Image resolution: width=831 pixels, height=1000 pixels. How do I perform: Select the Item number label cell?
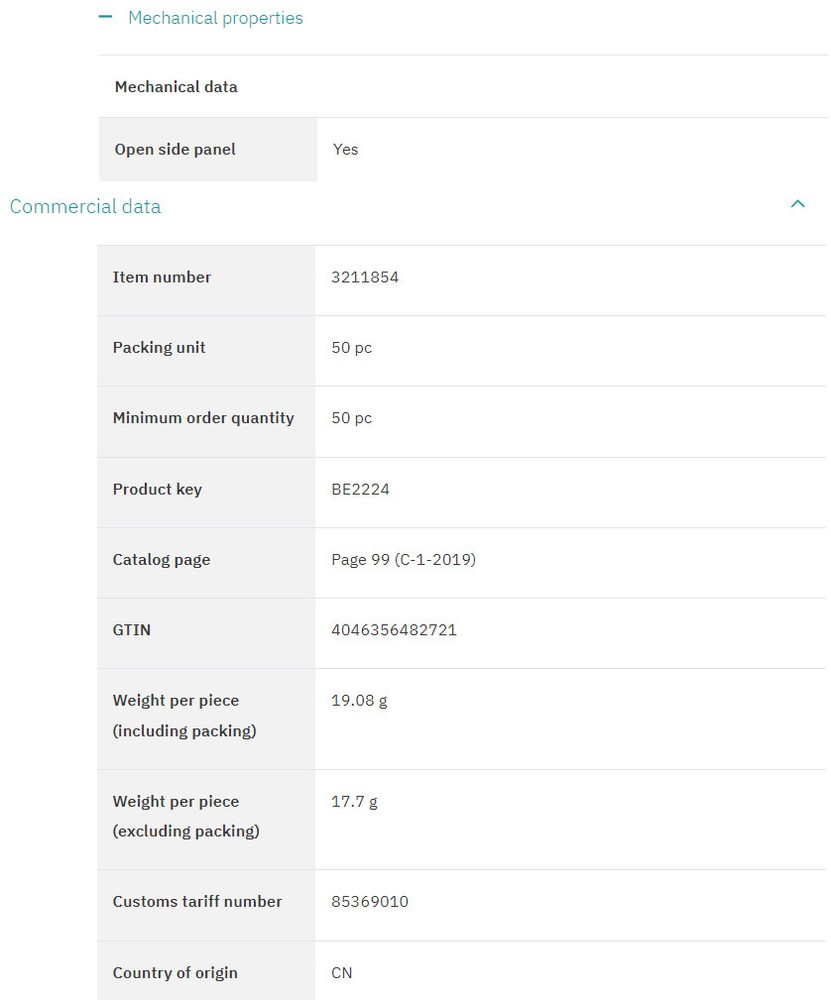pos(206,281)
